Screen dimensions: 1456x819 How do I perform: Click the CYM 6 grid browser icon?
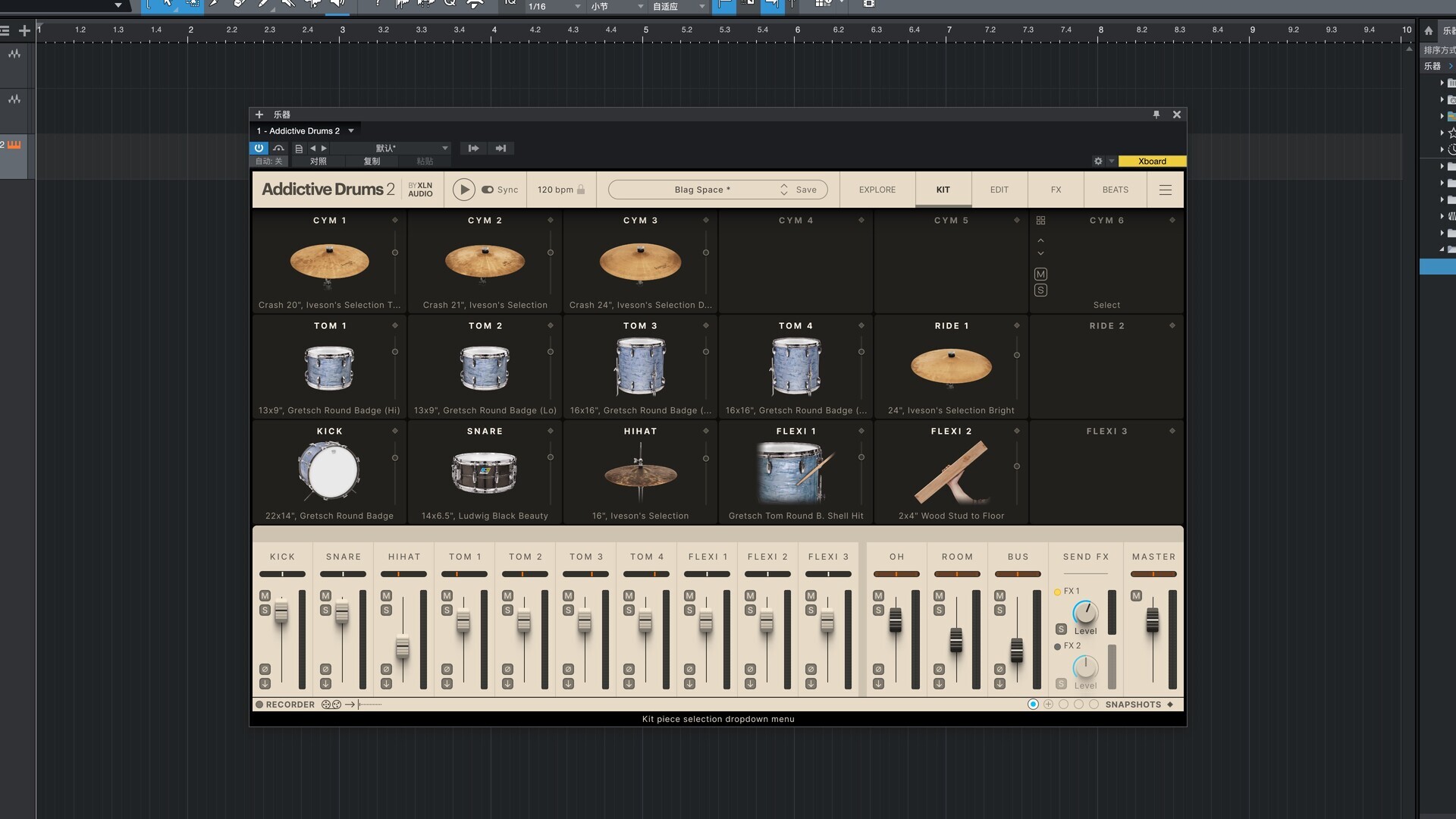coord(1040,221)
